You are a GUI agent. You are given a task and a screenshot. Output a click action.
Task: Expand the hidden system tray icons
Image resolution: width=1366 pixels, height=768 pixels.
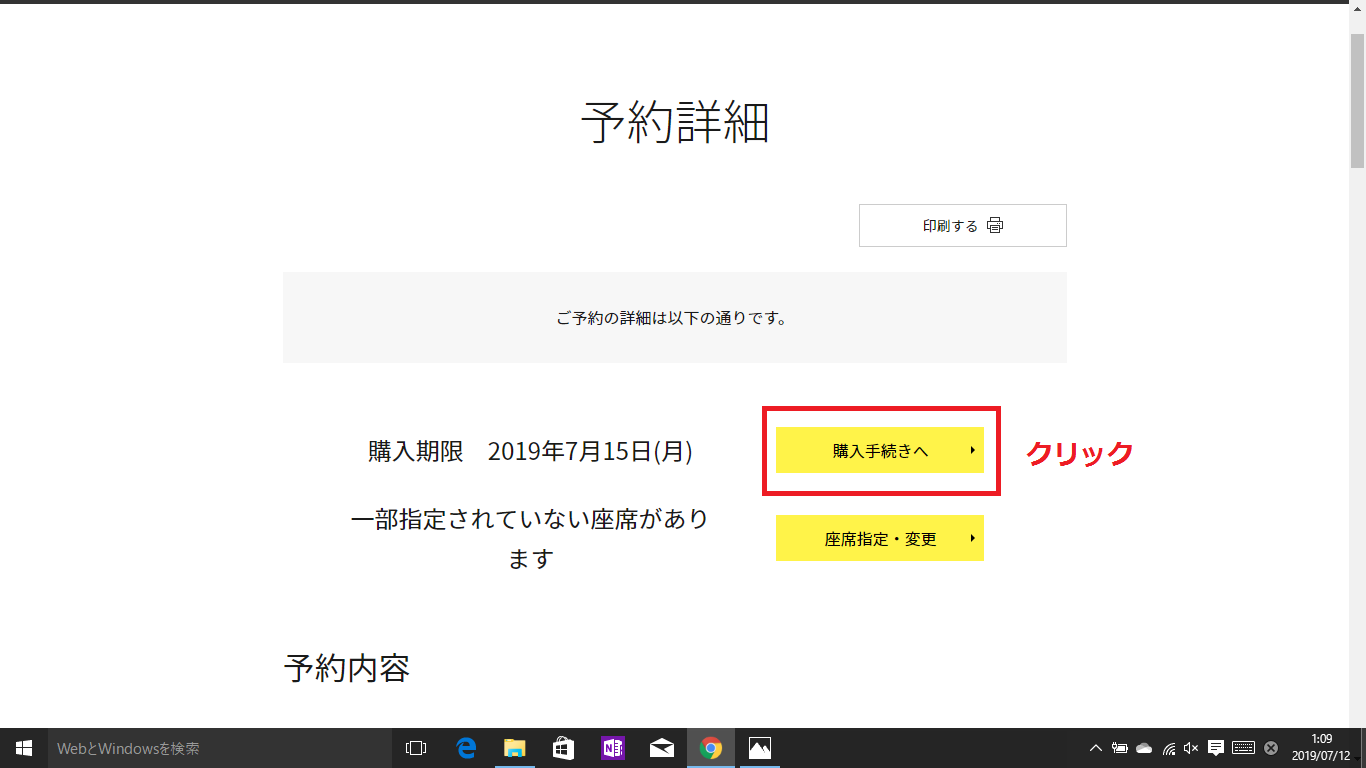click(1096, 748)
